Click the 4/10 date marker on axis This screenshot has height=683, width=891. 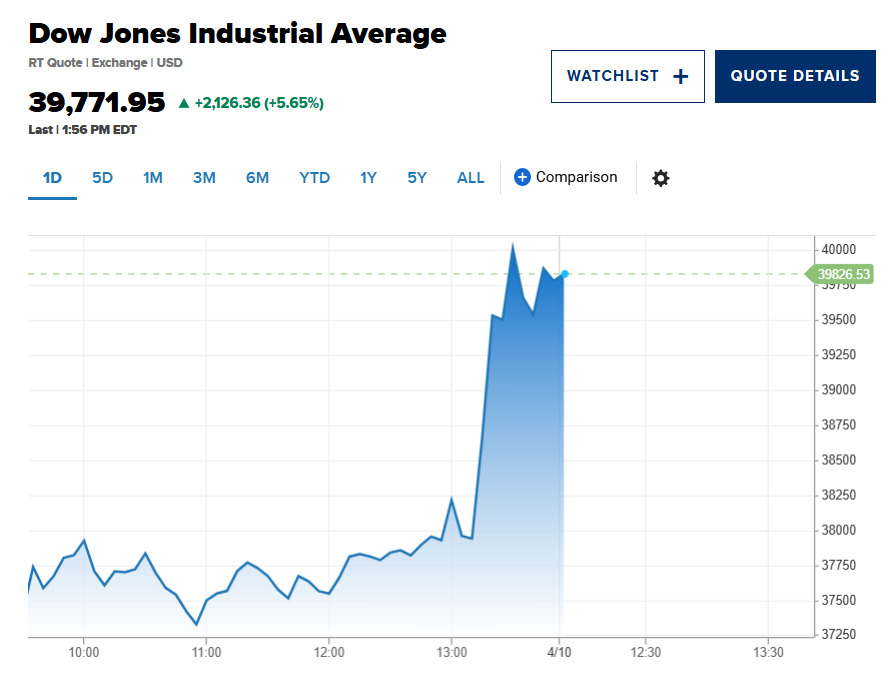click(559, 653)
